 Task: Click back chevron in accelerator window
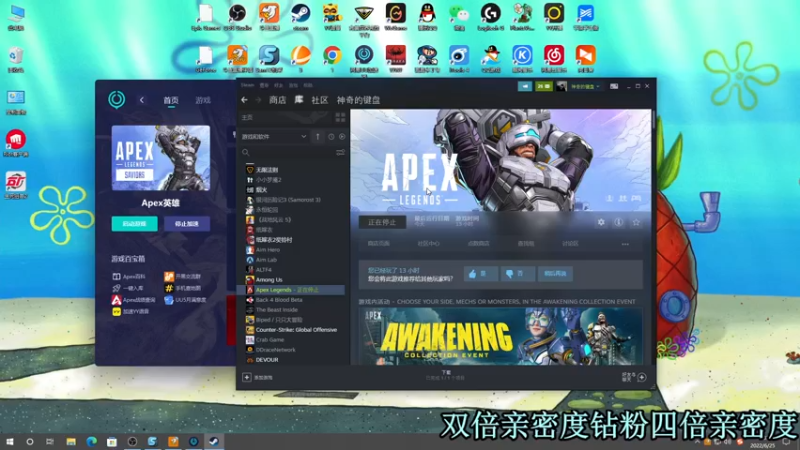(x=142, y=100)
